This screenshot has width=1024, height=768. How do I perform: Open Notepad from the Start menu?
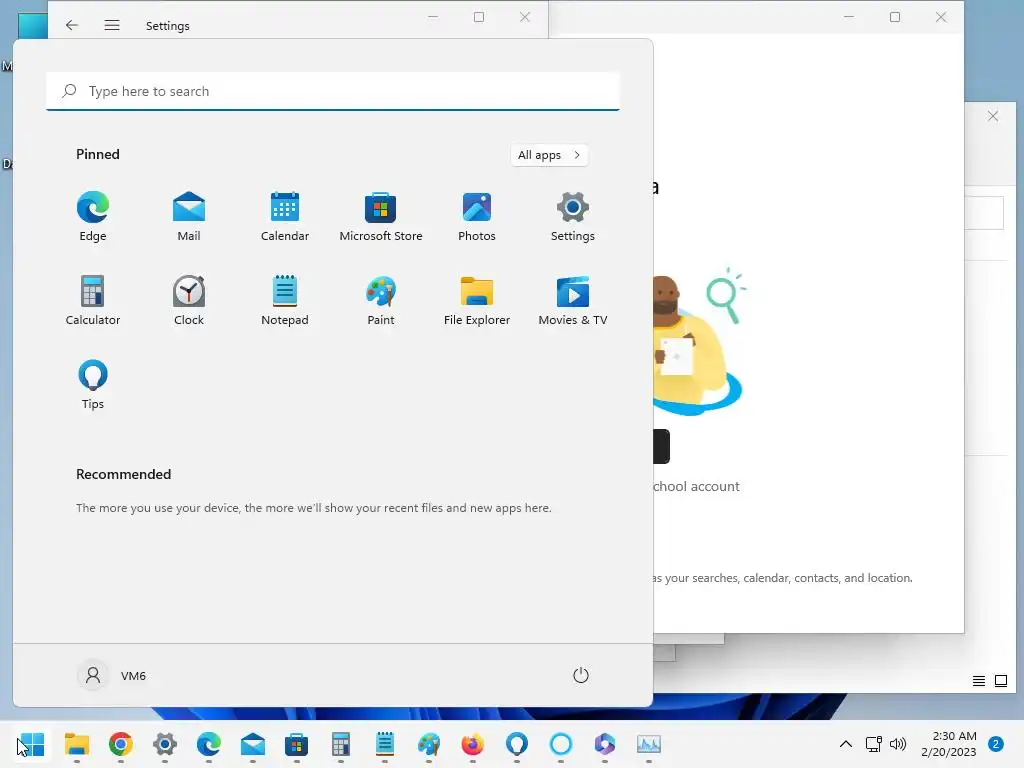[x=285, y=301]
